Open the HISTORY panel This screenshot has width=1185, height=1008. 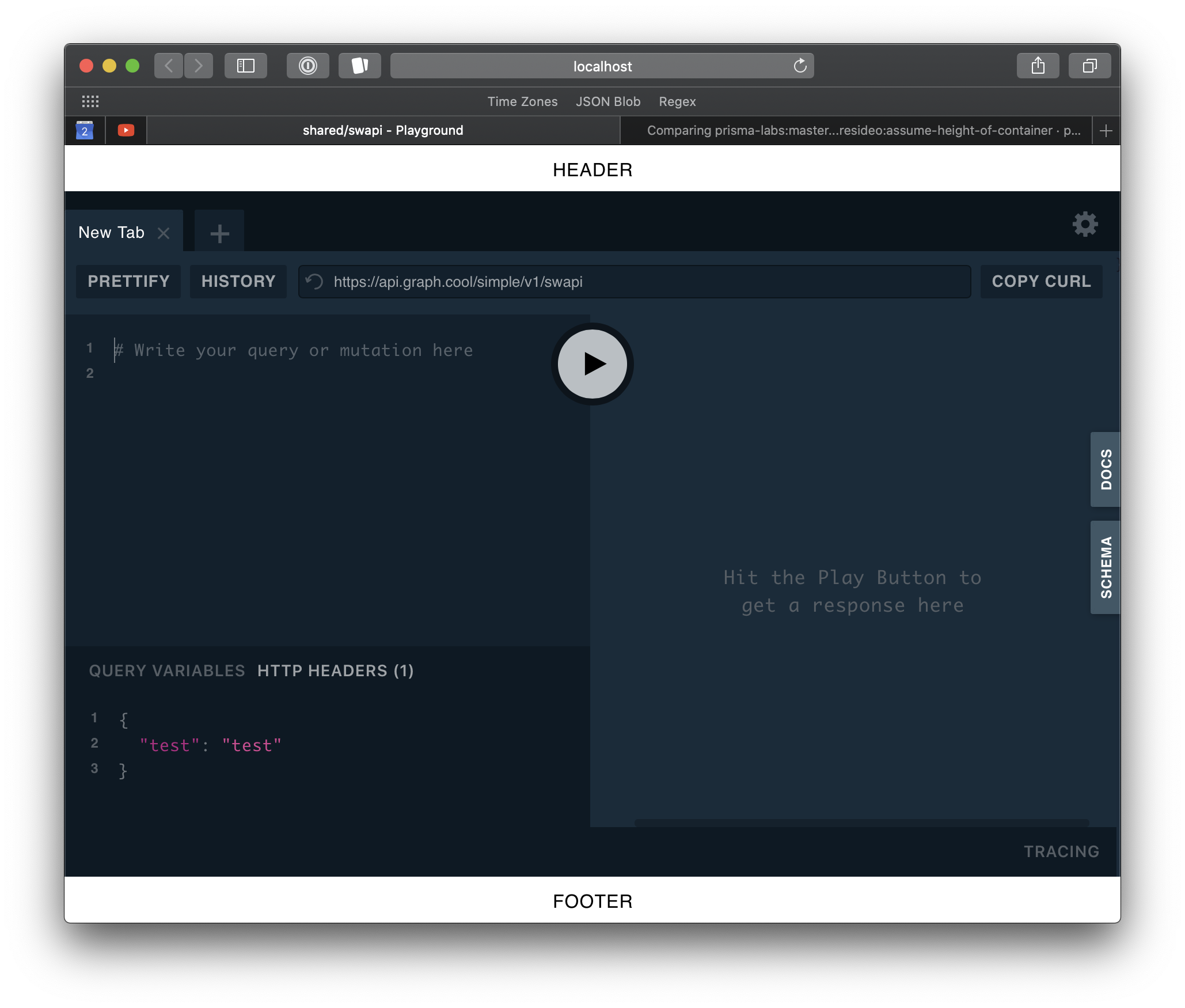pyautogui.click(x=238, y=282)
